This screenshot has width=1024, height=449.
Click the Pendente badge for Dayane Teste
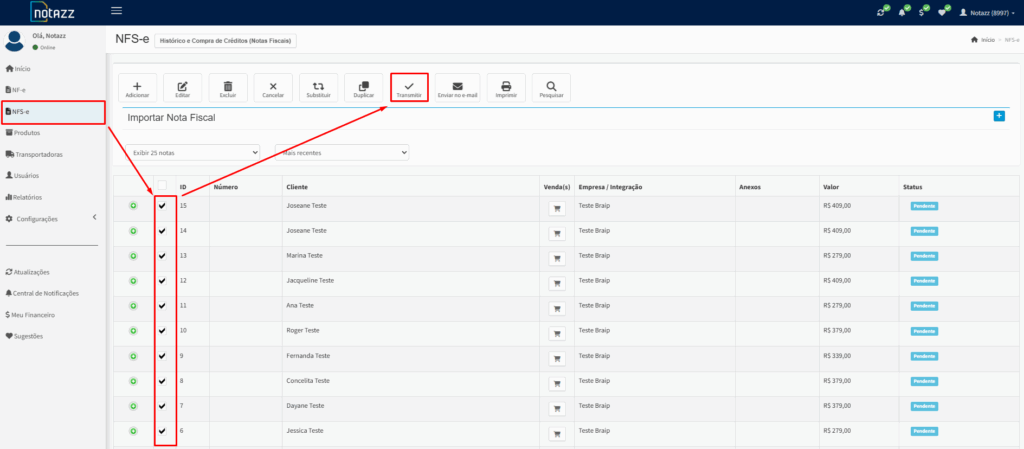pyautogui.click(x=924, y=406)
